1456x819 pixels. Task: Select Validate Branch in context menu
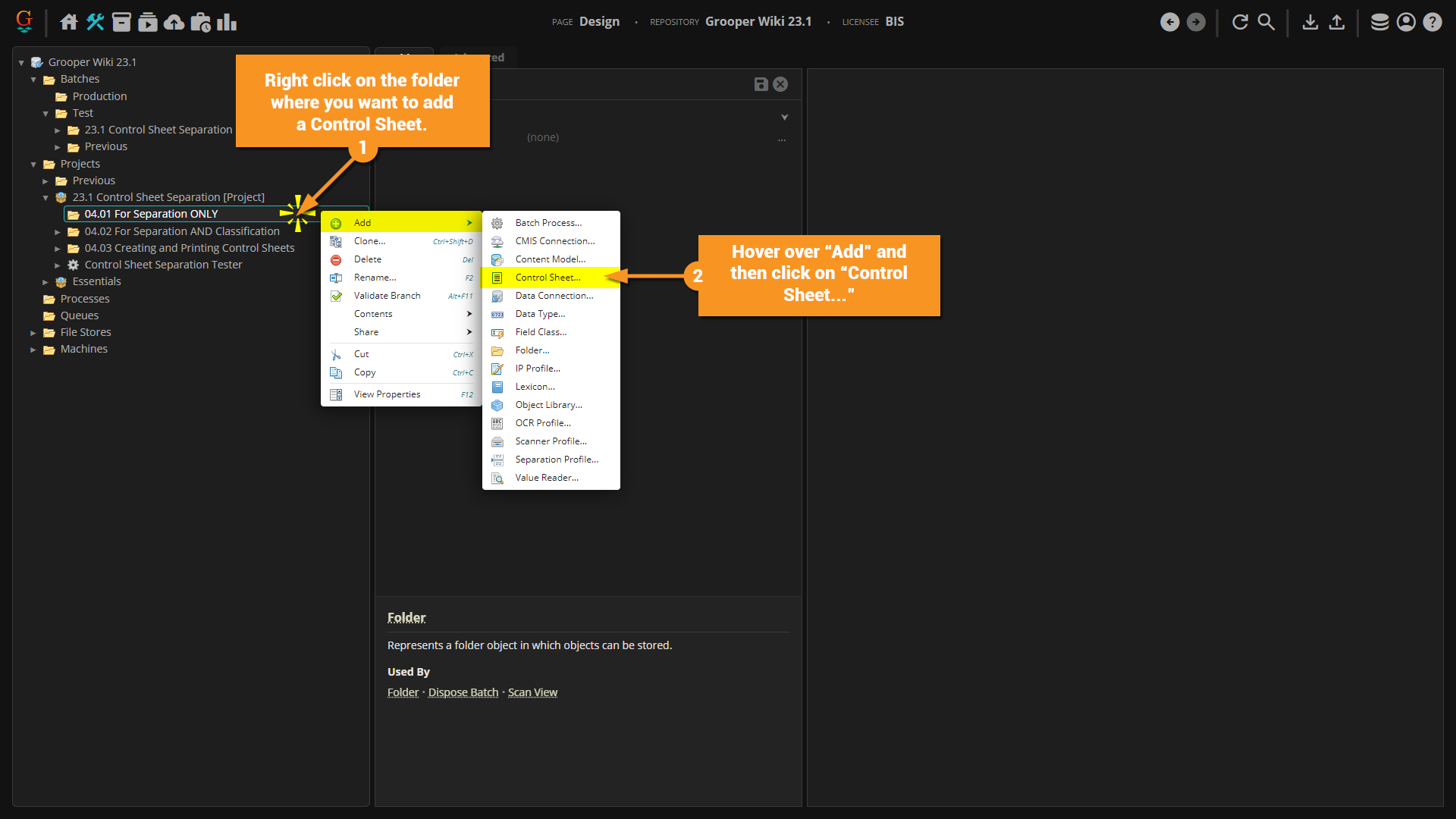[x=387, y=296]
